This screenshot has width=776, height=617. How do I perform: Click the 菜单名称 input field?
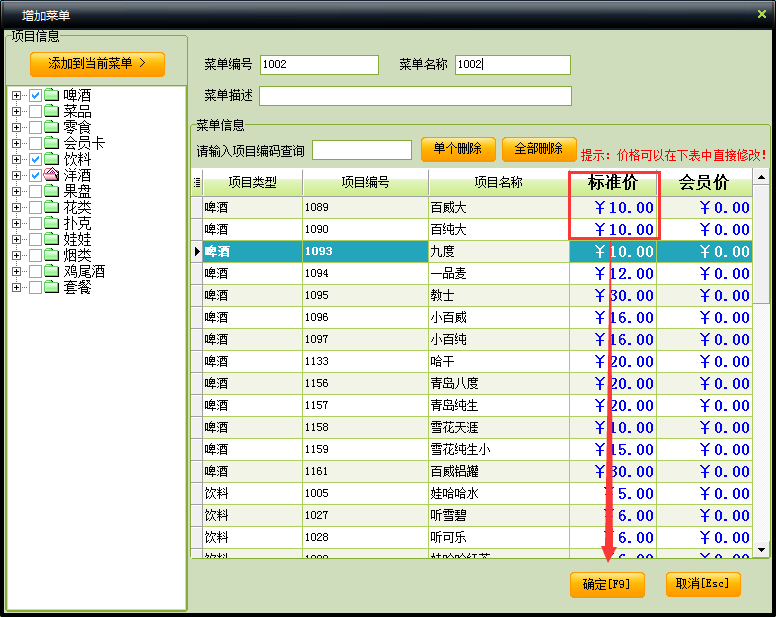click(x=513, y=65)
